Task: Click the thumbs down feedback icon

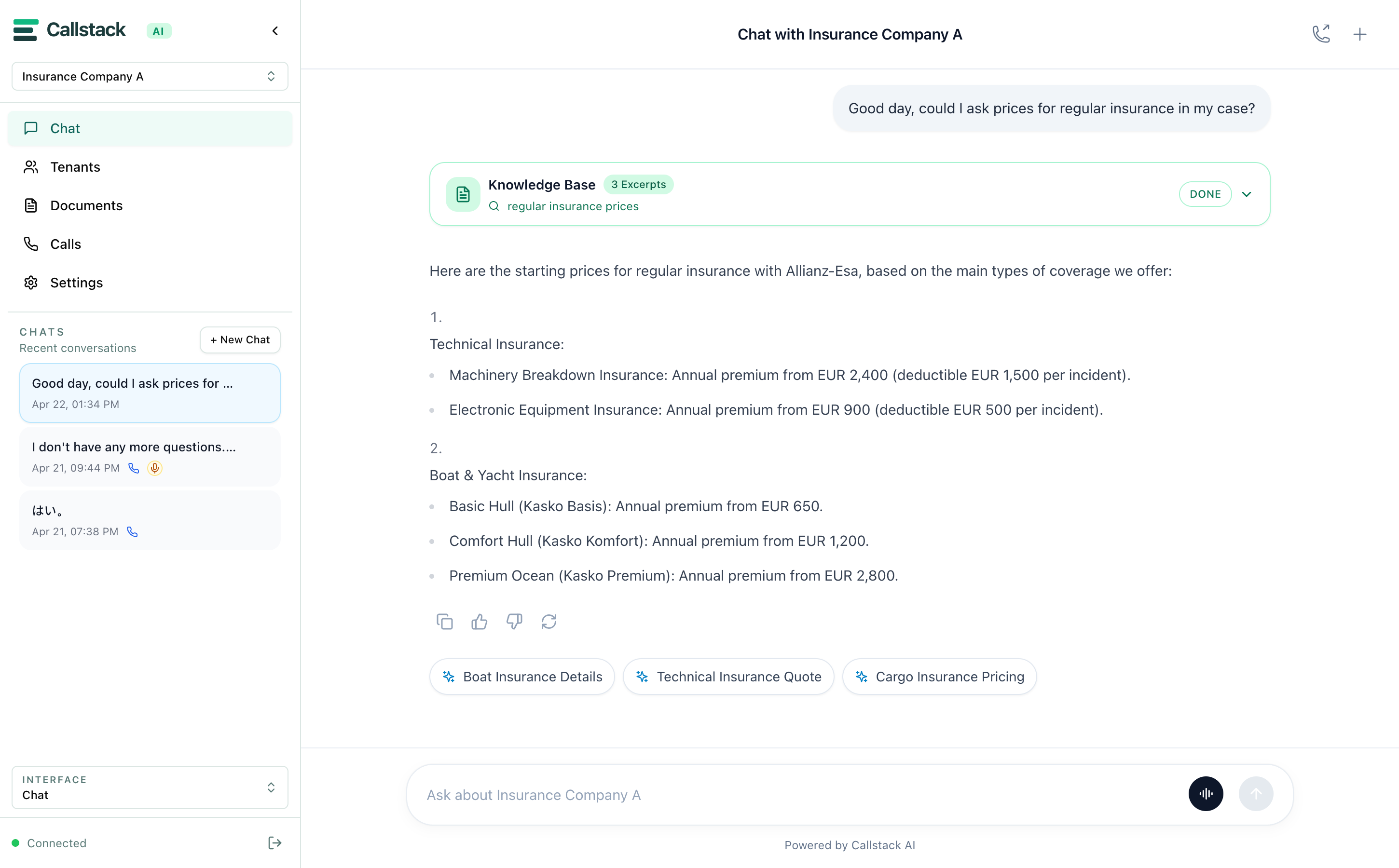Action: [514, 621]
